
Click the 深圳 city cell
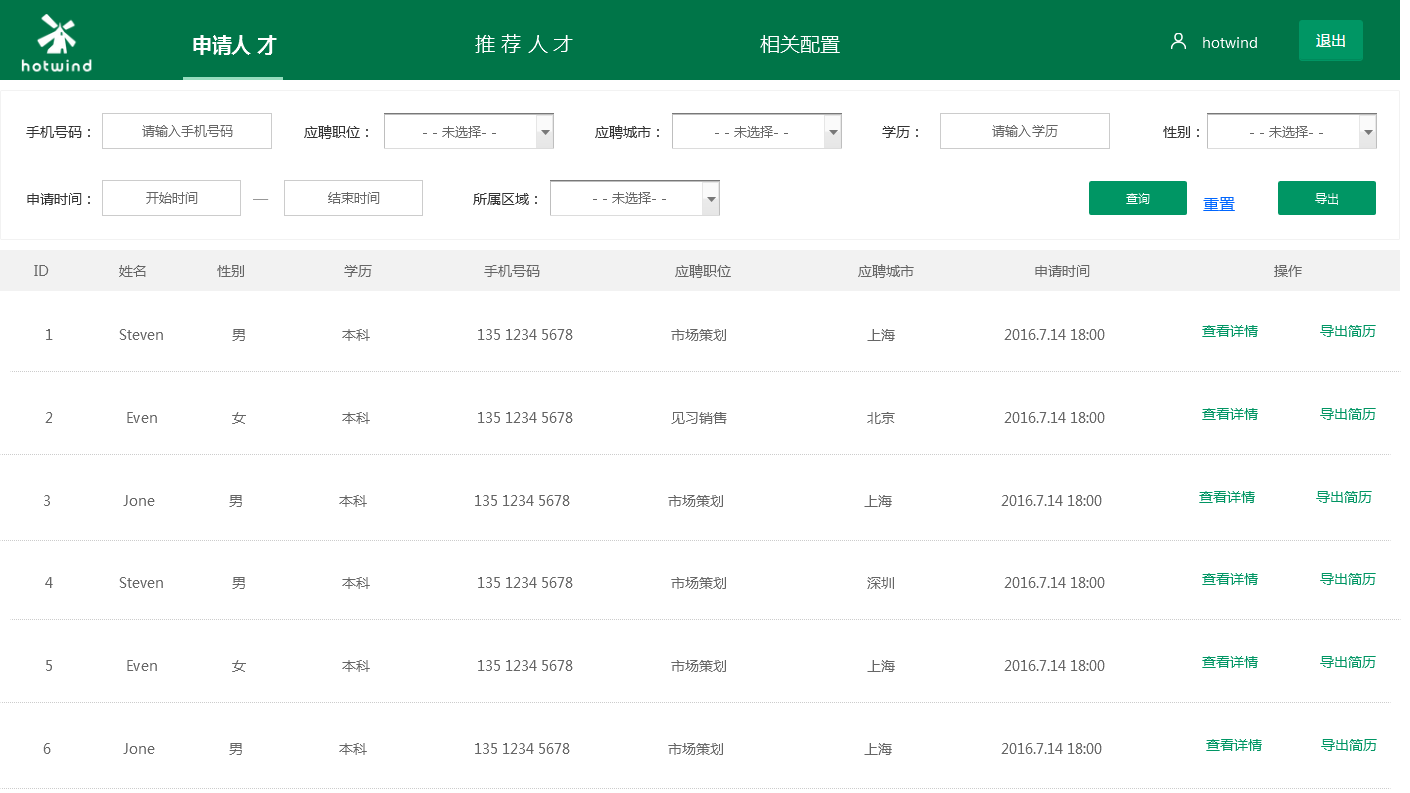pos(881,583)
